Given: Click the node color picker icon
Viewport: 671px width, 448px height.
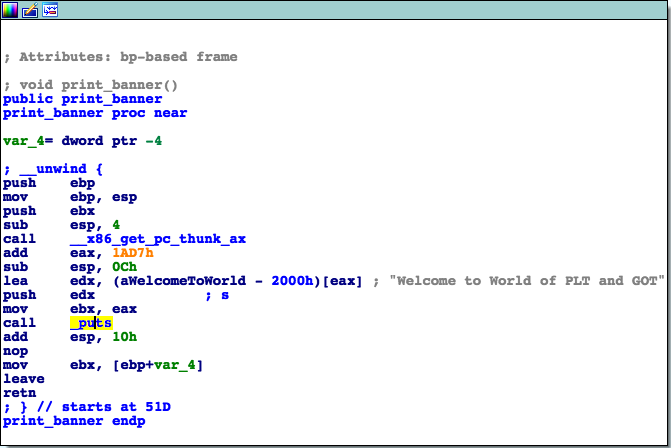Looking at the screenshot, I should (9, 10).
